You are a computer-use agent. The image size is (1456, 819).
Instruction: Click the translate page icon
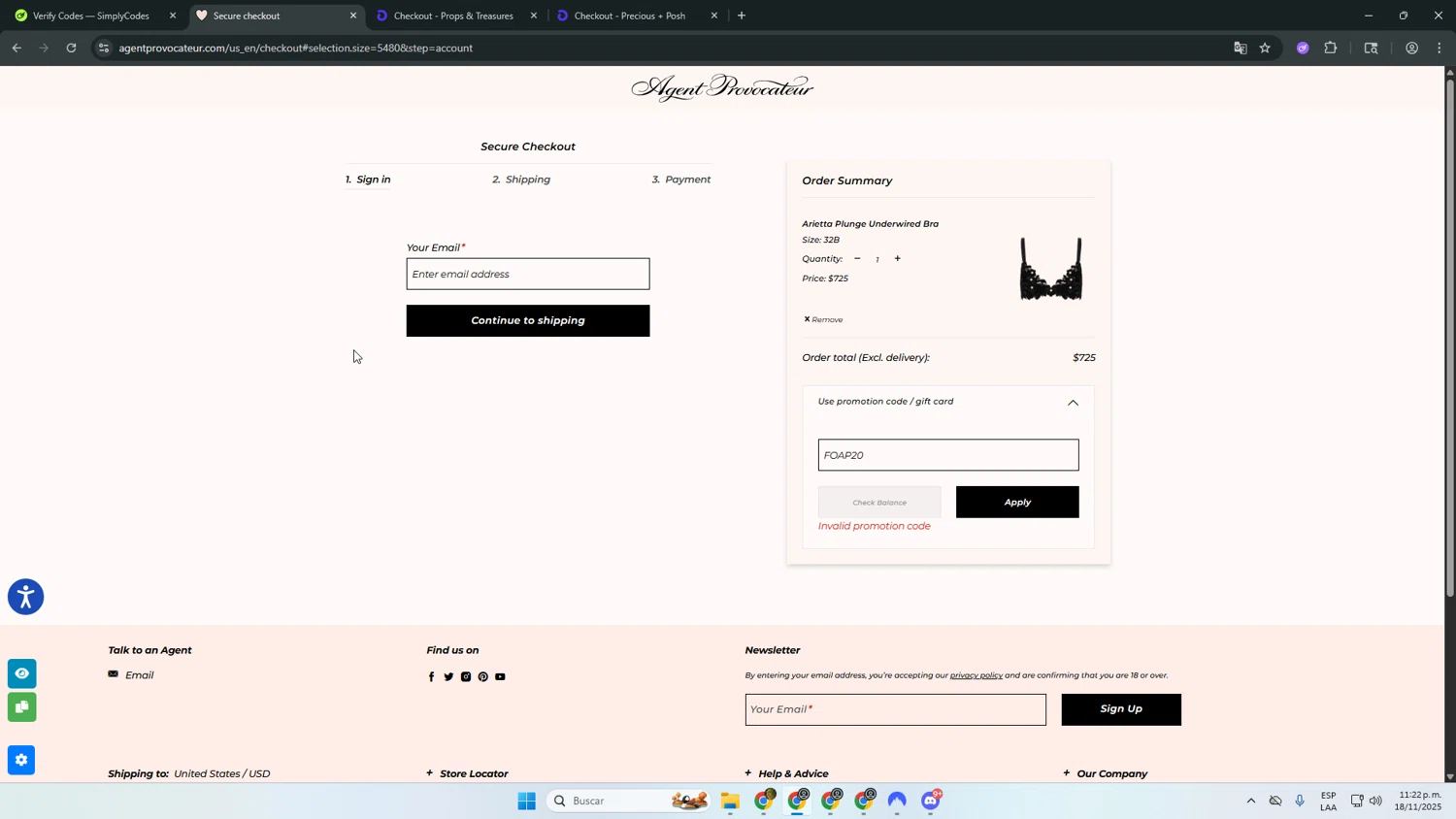(x=1240, y=48)
